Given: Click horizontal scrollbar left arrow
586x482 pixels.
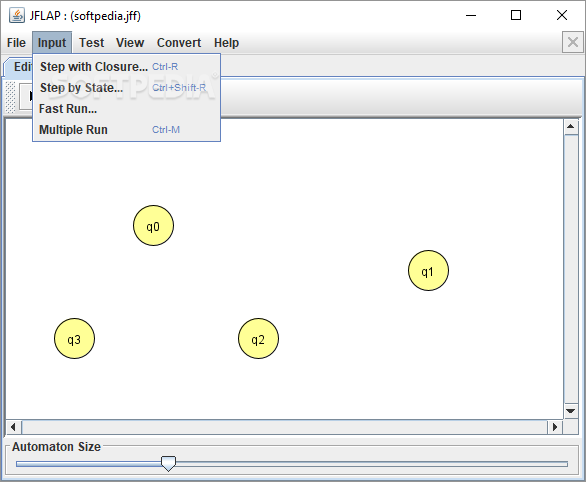Looking at the screenshot, I should [13, 427].
